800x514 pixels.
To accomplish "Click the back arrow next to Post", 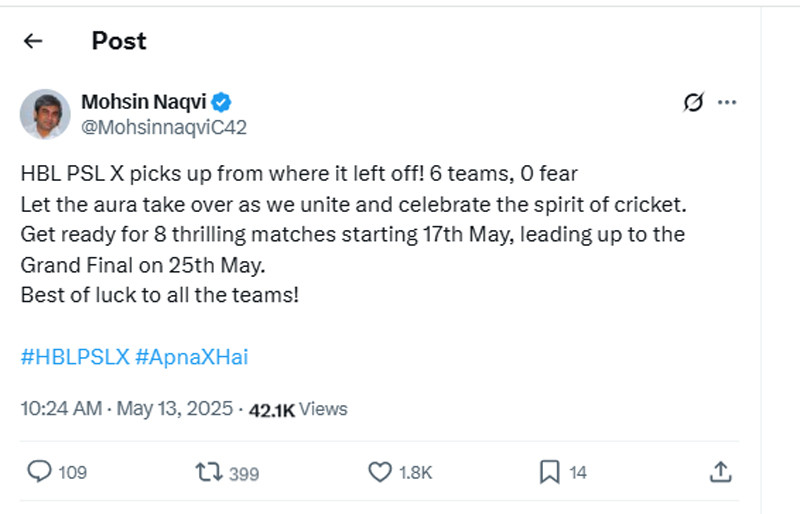I will tap(33, 41).
